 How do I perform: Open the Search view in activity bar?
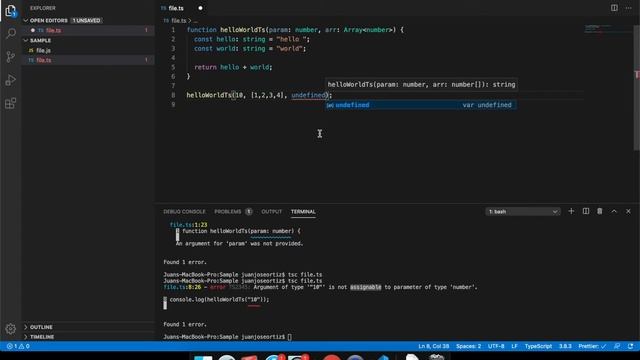11,33
